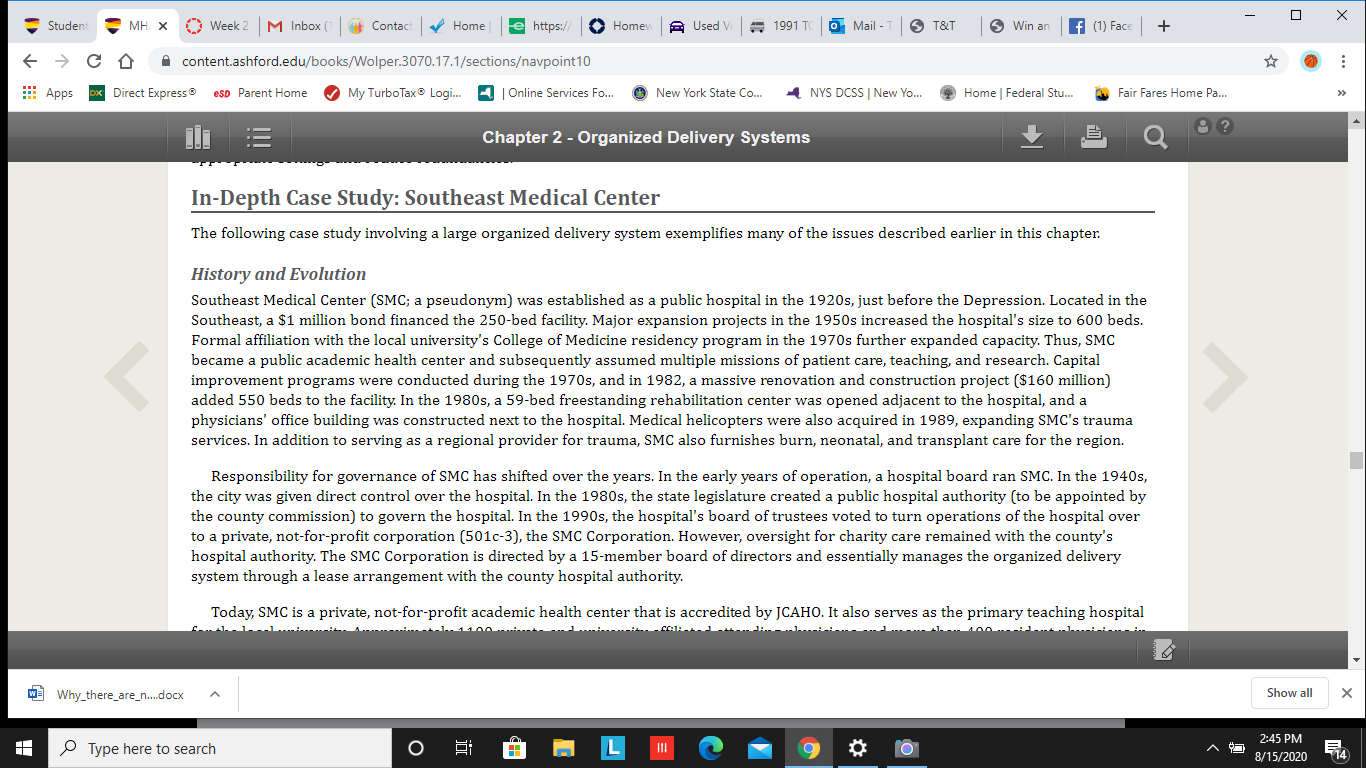Click the History and Evolution heading

[x=279, y=274]
